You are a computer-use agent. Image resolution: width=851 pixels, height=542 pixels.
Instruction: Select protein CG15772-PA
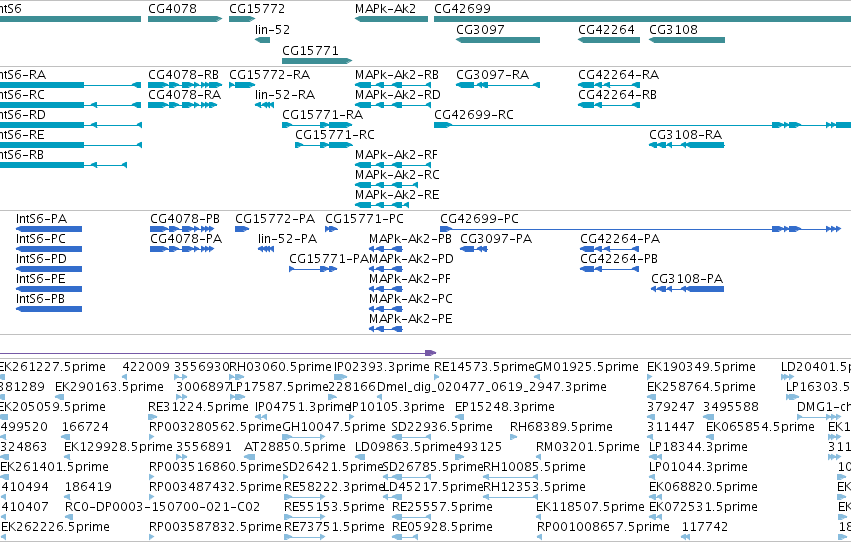275,219
